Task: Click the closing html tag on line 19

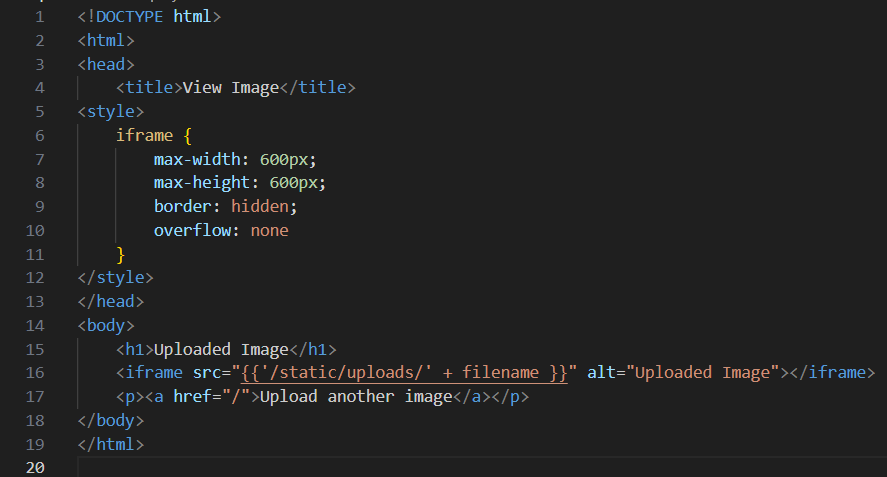Action: pos(110,445)
